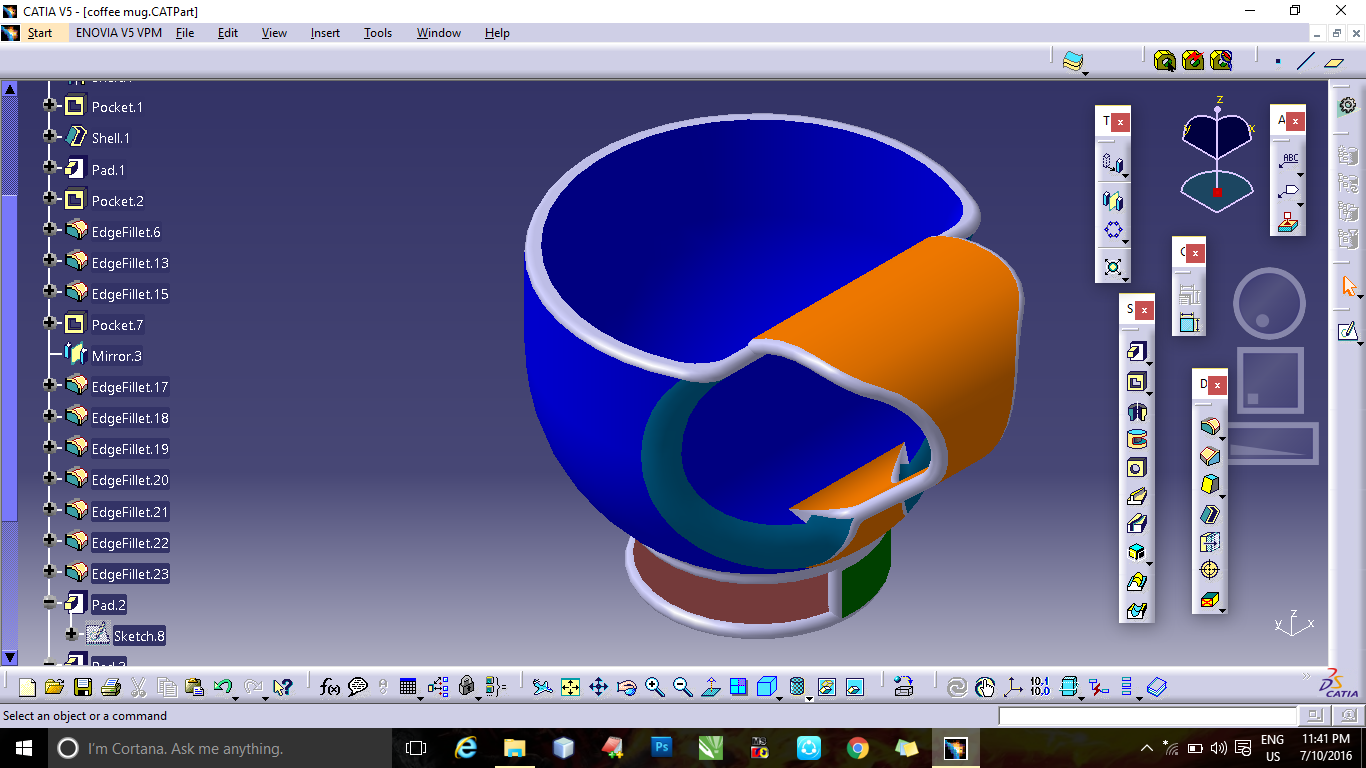This screenshot has width=1366, height=768.
Task: Select the Shell tool in dress-up toolbar
Action: pos(1210,514)
